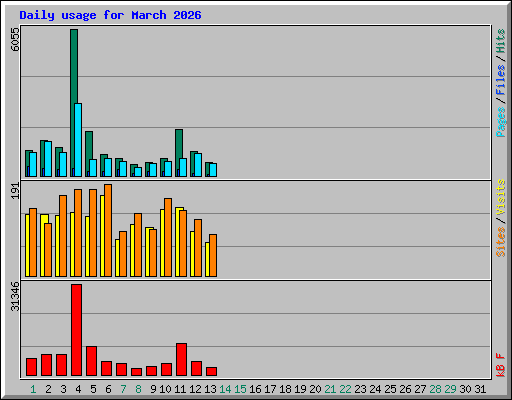Click the red KB bar on day 1

[31, 367]
